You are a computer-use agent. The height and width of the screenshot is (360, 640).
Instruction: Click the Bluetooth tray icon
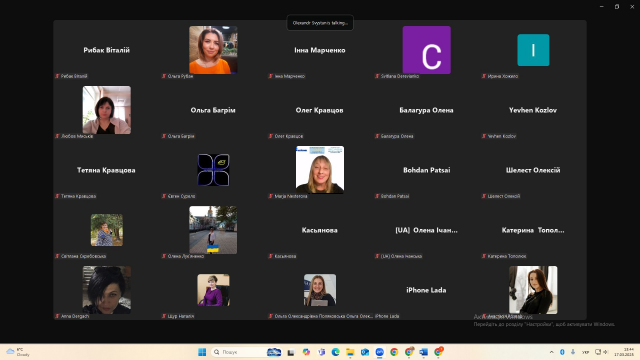pos(562,352)
